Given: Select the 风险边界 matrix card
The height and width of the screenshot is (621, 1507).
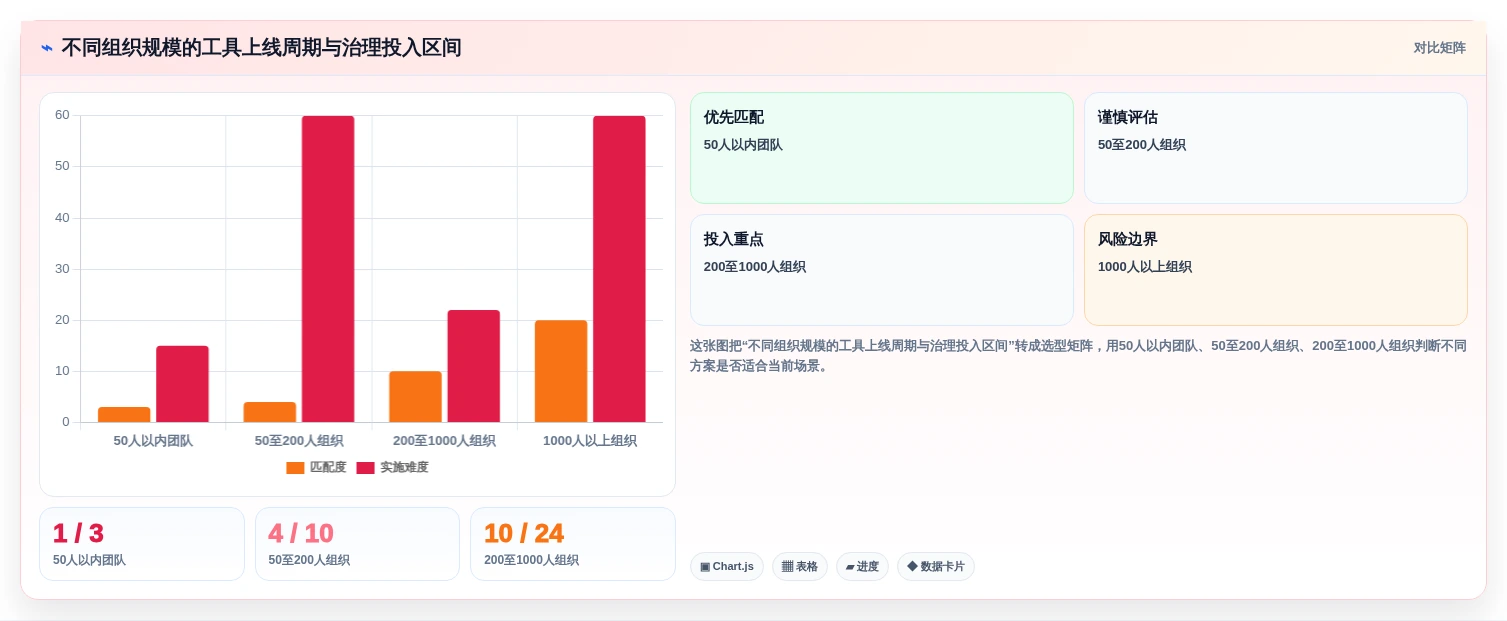Looking at the screenshot, I should (1275, 270).
